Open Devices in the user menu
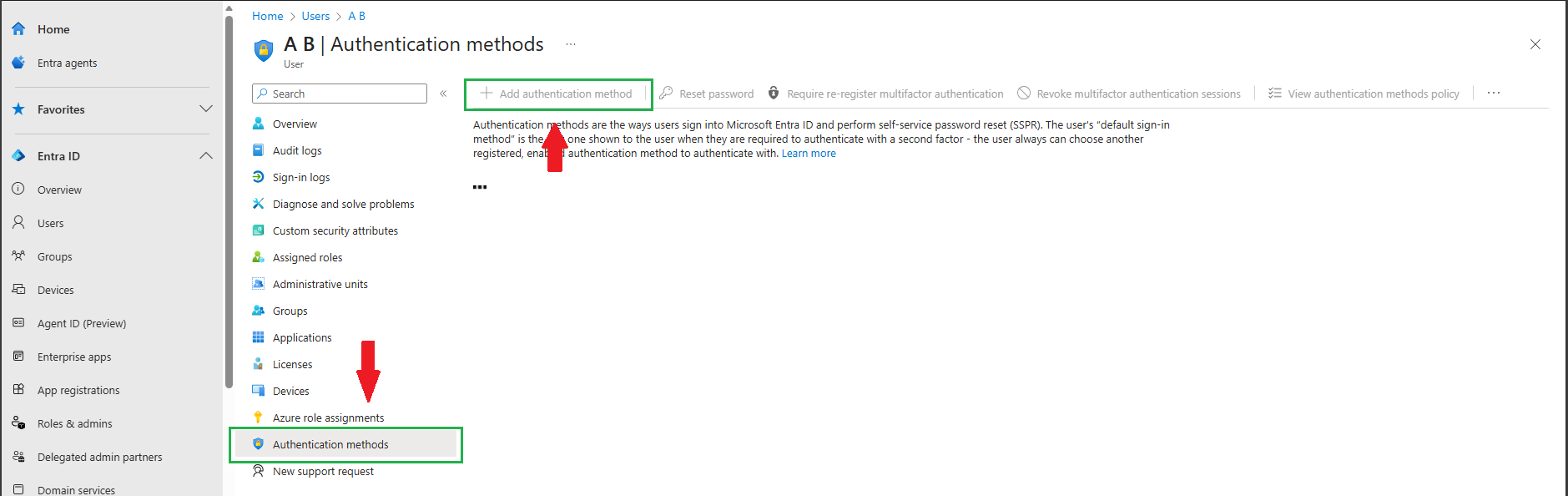Image resolution: width=1568 pixels, height=496 pixels. point(290,391)
